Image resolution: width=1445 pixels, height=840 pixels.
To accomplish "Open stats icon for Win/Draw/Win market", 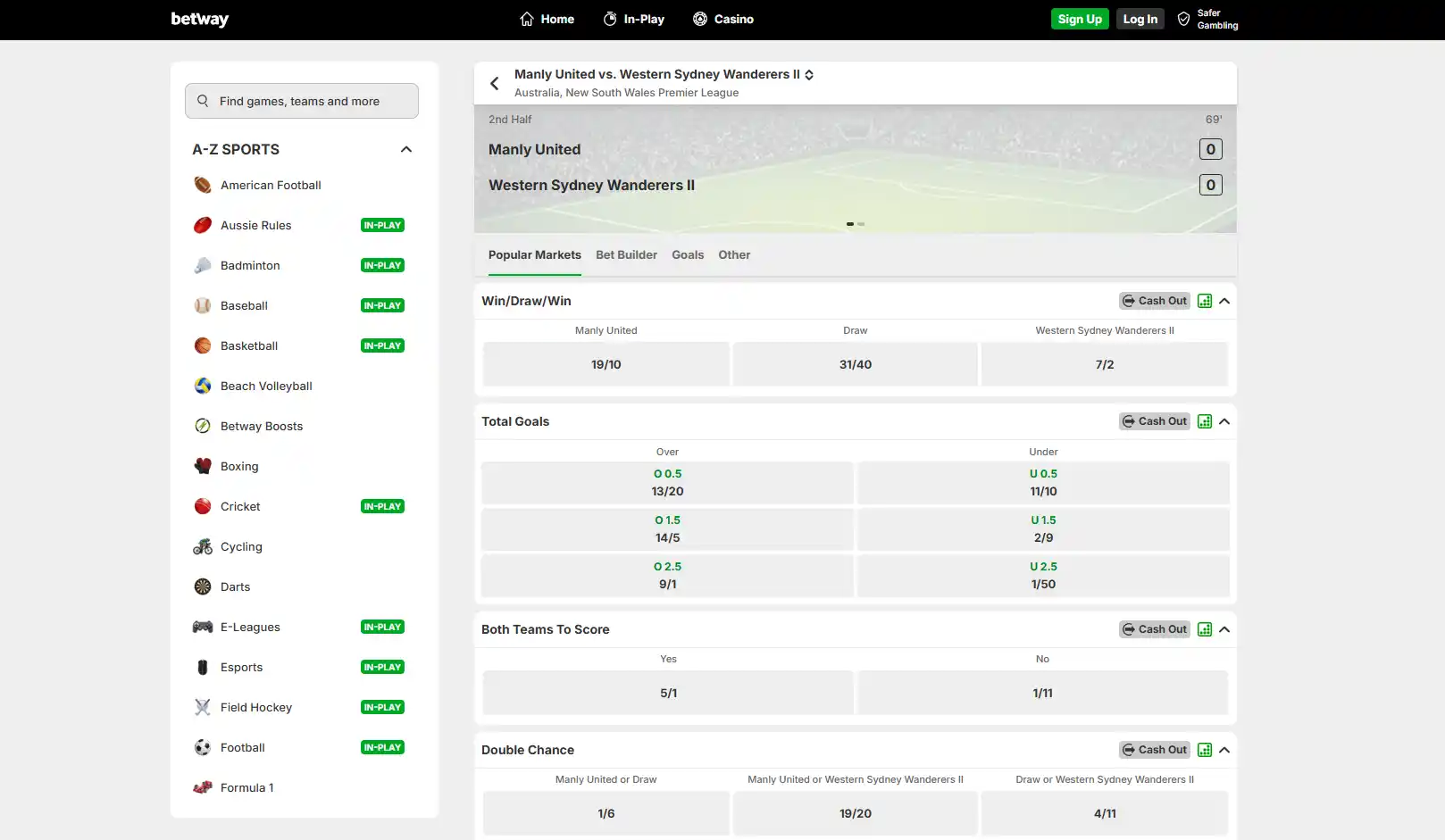I will (x=1205, y=301).
